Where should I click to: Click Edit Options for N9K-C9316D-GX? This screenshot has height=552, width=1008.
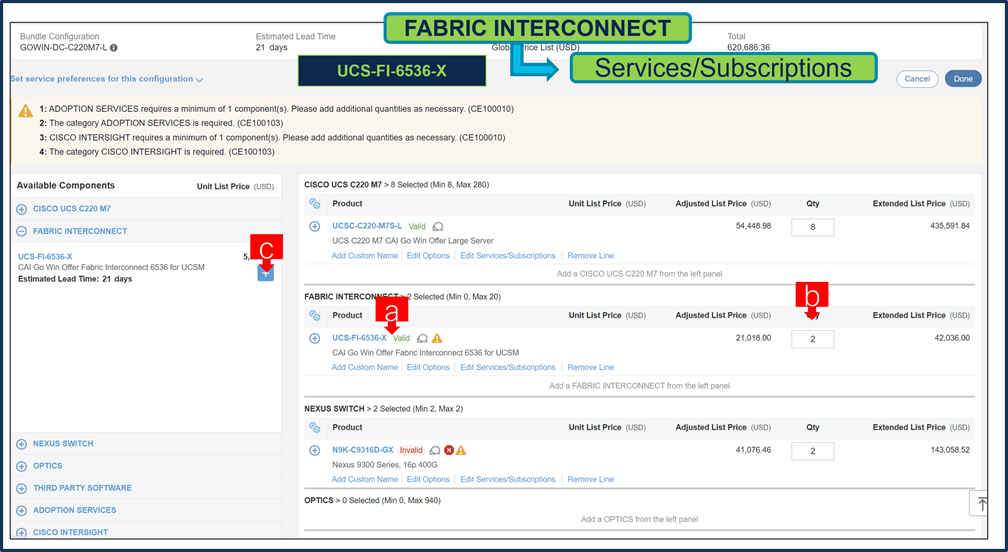428,479
